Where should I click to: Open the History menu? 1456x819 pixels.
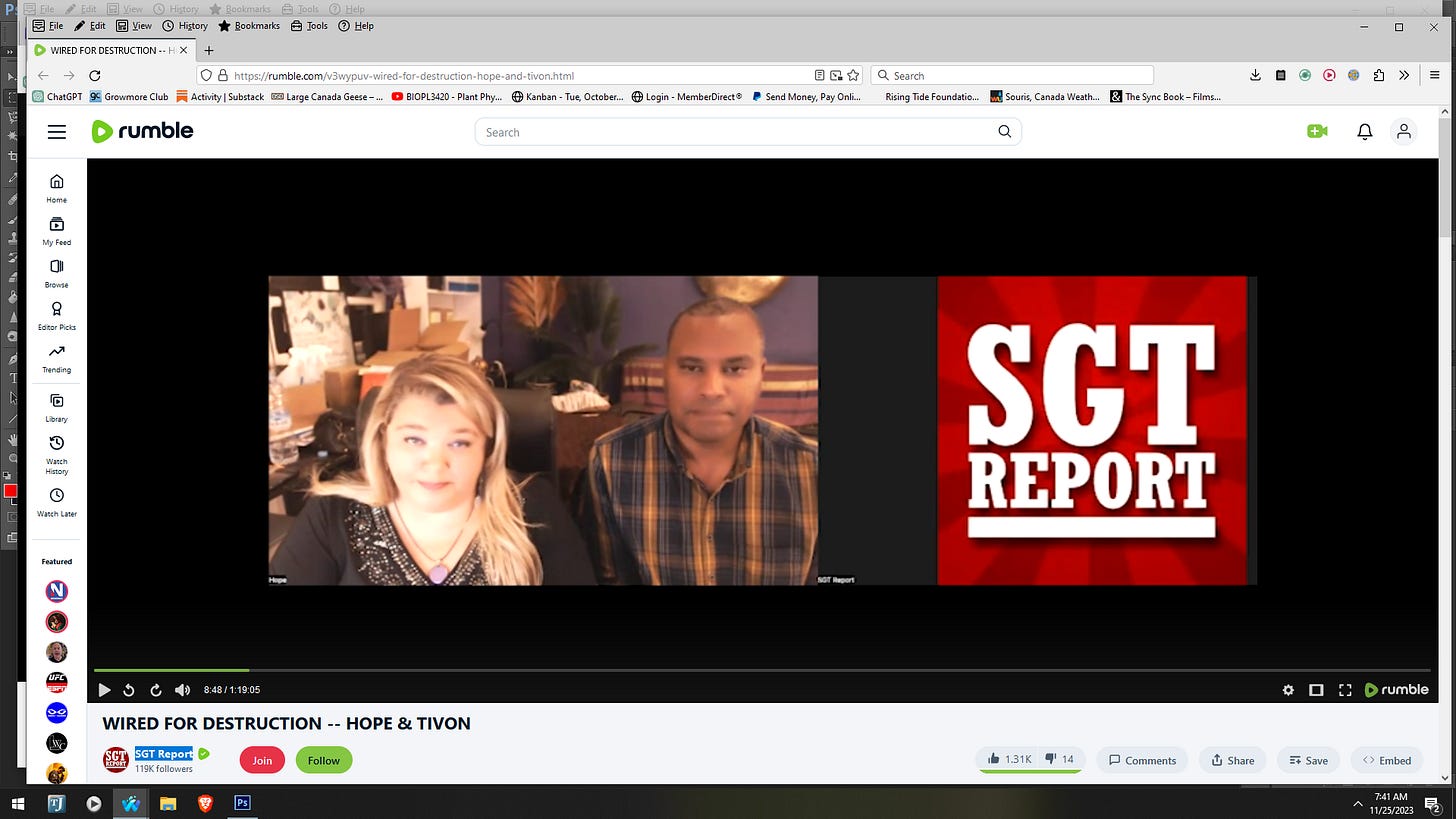[x=185, y=26]
